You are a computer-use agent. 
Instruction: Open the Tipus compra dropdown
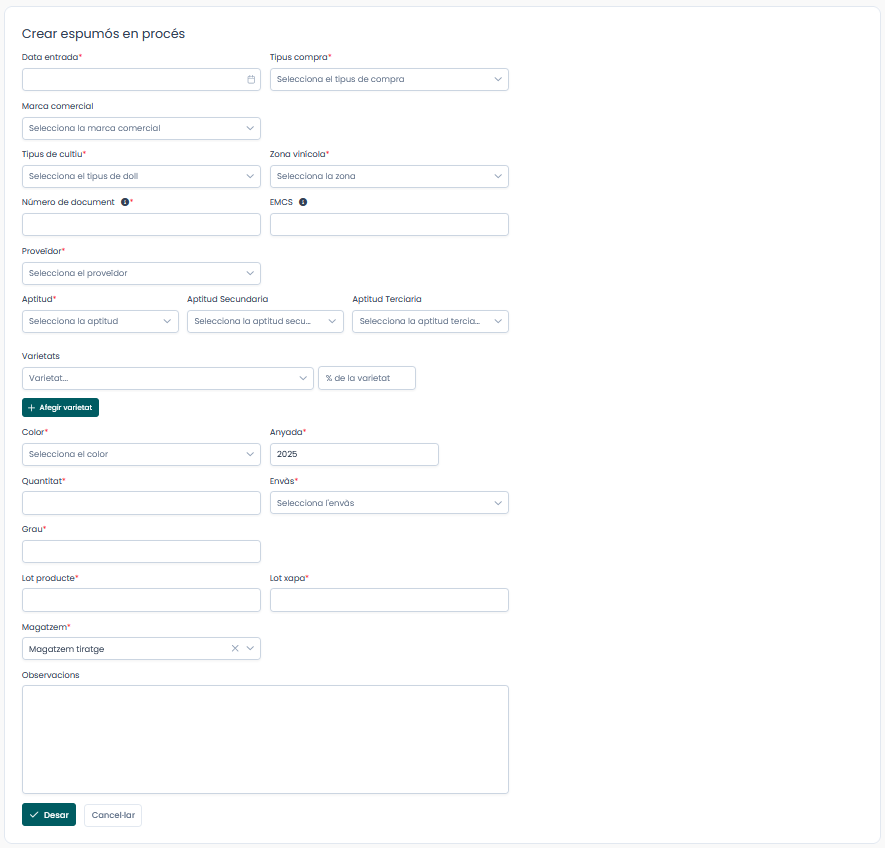pyautogui.click(x=389, y=80)
